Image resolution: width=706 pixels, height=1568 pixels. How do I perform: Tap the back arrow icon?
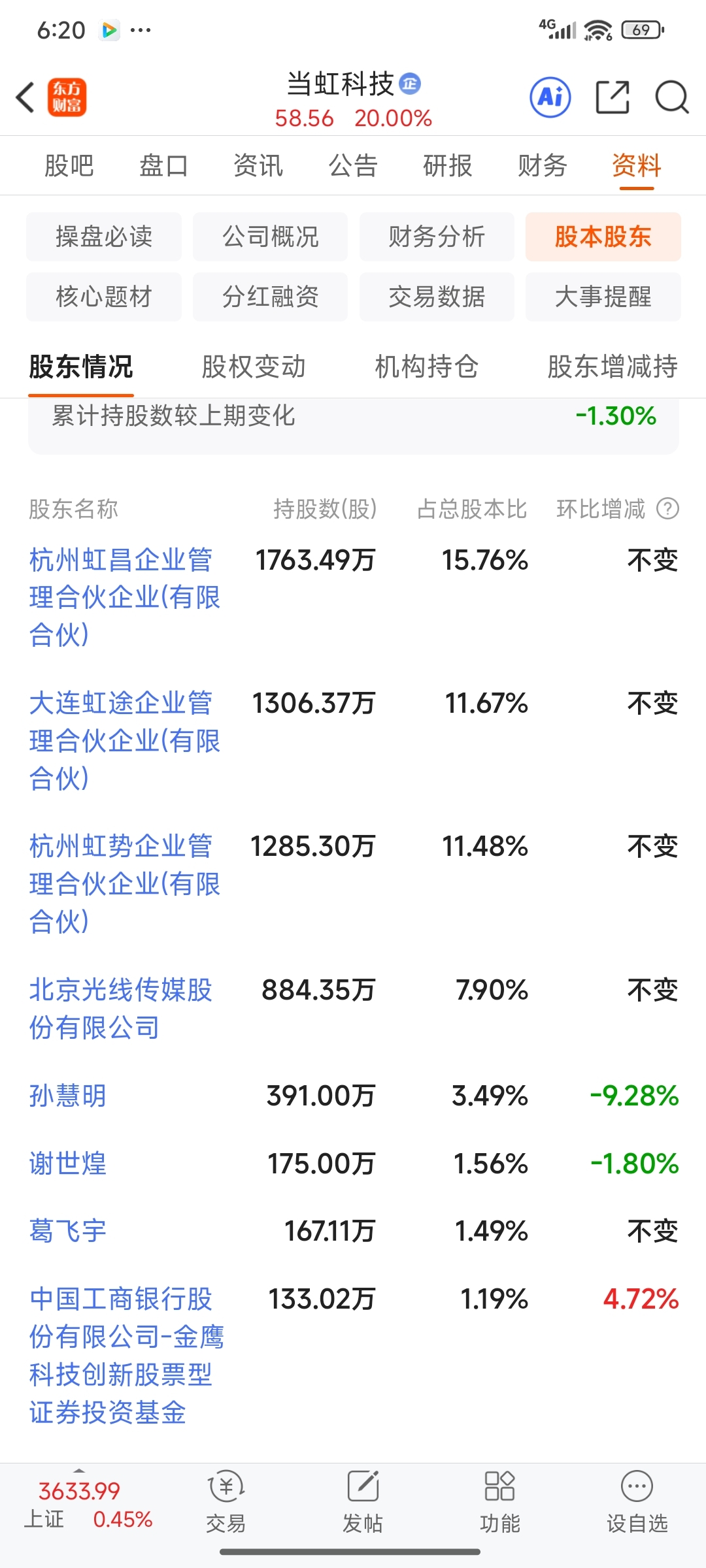point(25,98)
